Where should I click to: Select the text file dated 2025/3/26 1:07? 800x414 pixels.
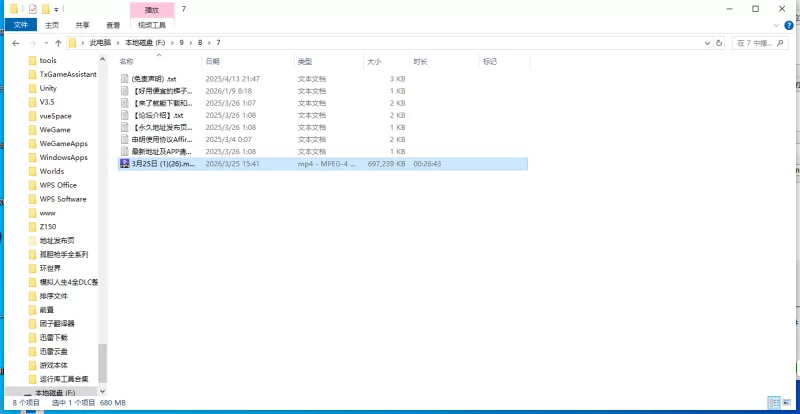(x=323, y=103)
